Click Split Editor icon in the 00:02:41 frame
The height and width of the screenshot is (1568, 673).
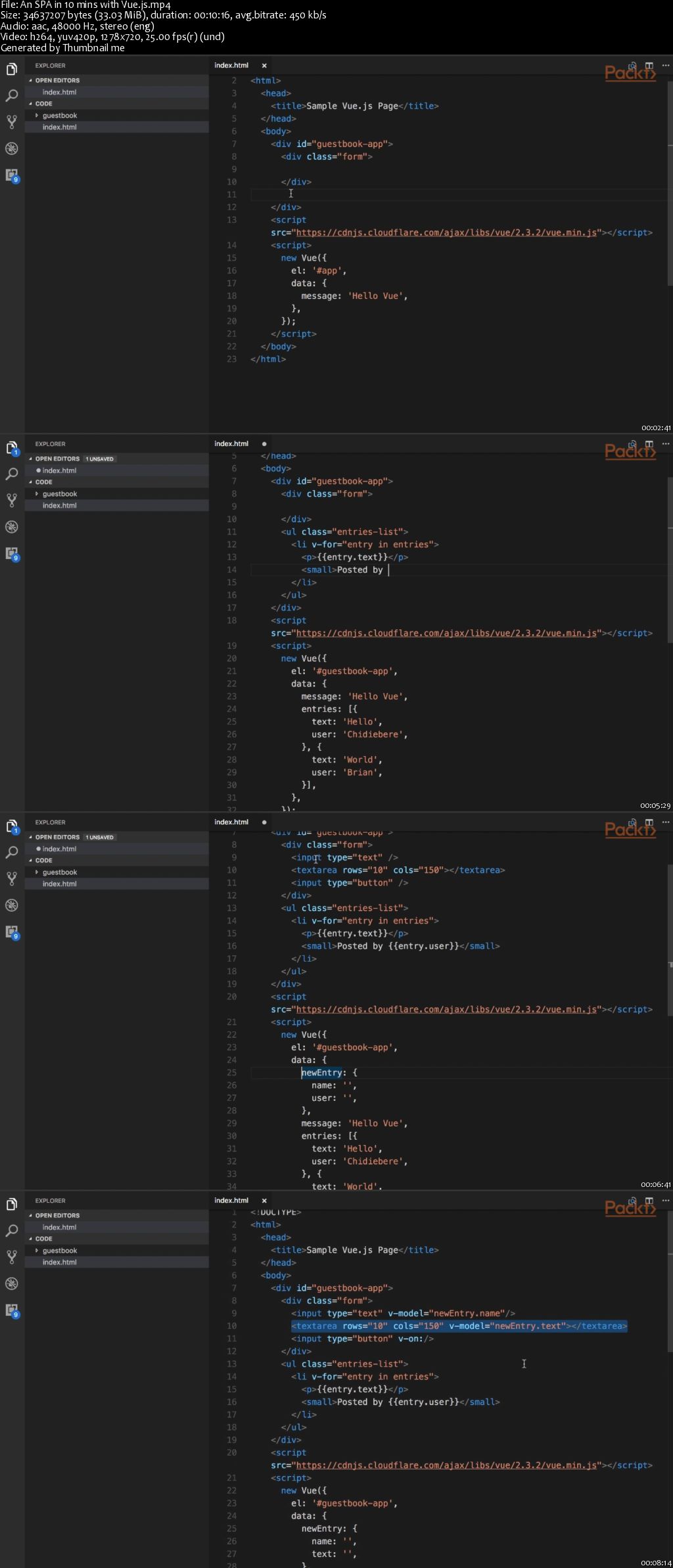649,66
